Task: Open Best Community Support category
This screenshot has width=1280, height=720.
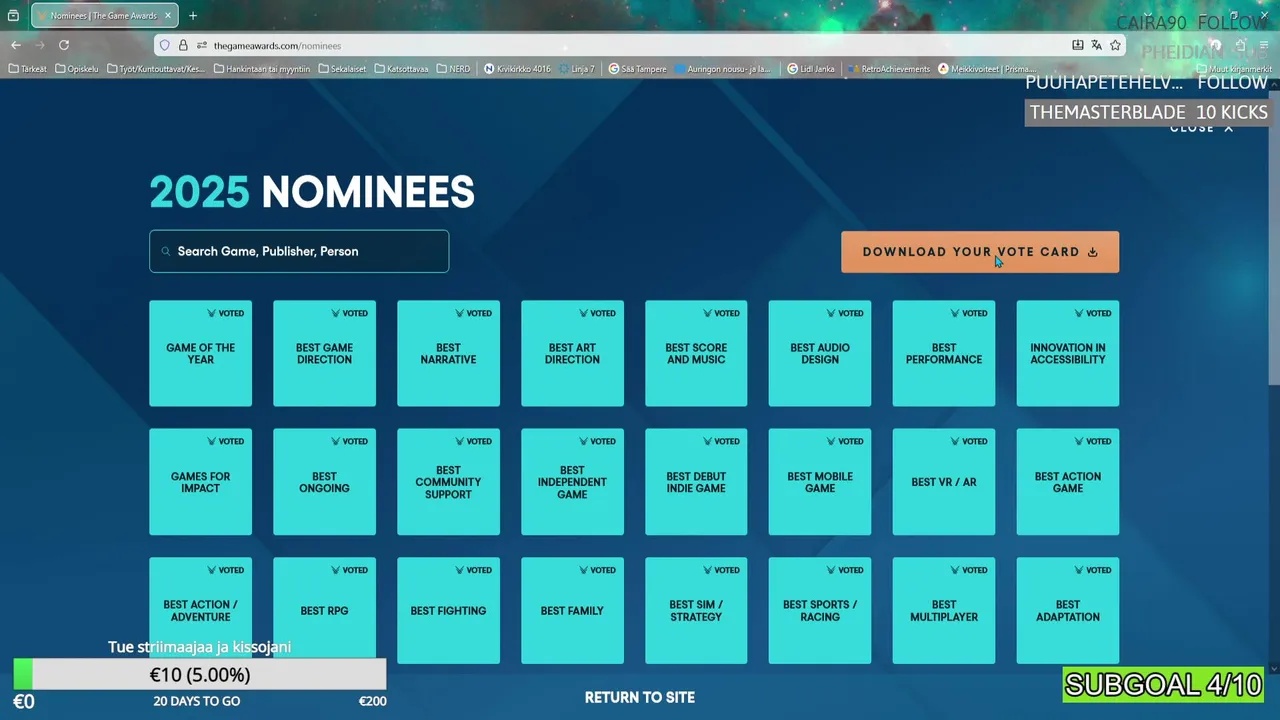Action: pyautogui.click(x=448, y=482)
